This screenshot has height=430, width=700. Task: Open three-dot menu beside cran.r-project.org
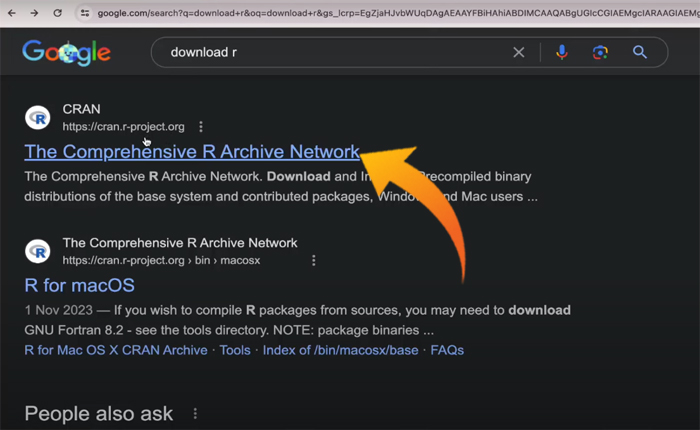(201, 127)
